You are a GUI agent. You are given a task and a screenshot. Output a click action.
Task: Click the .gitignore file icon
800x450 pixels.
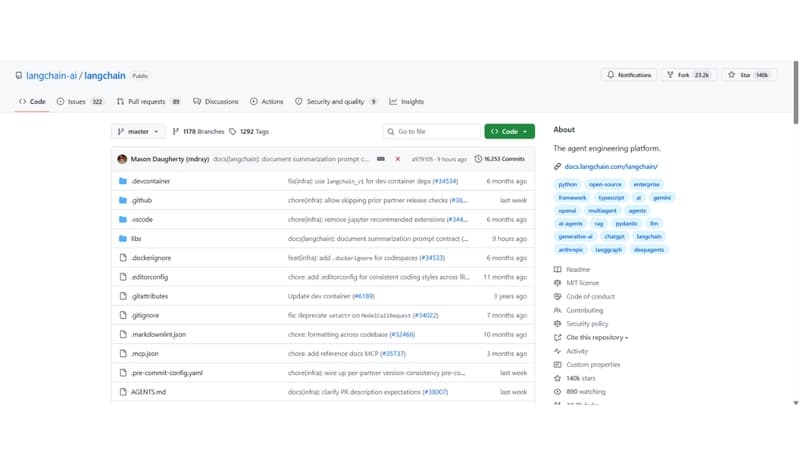point(122,315)
